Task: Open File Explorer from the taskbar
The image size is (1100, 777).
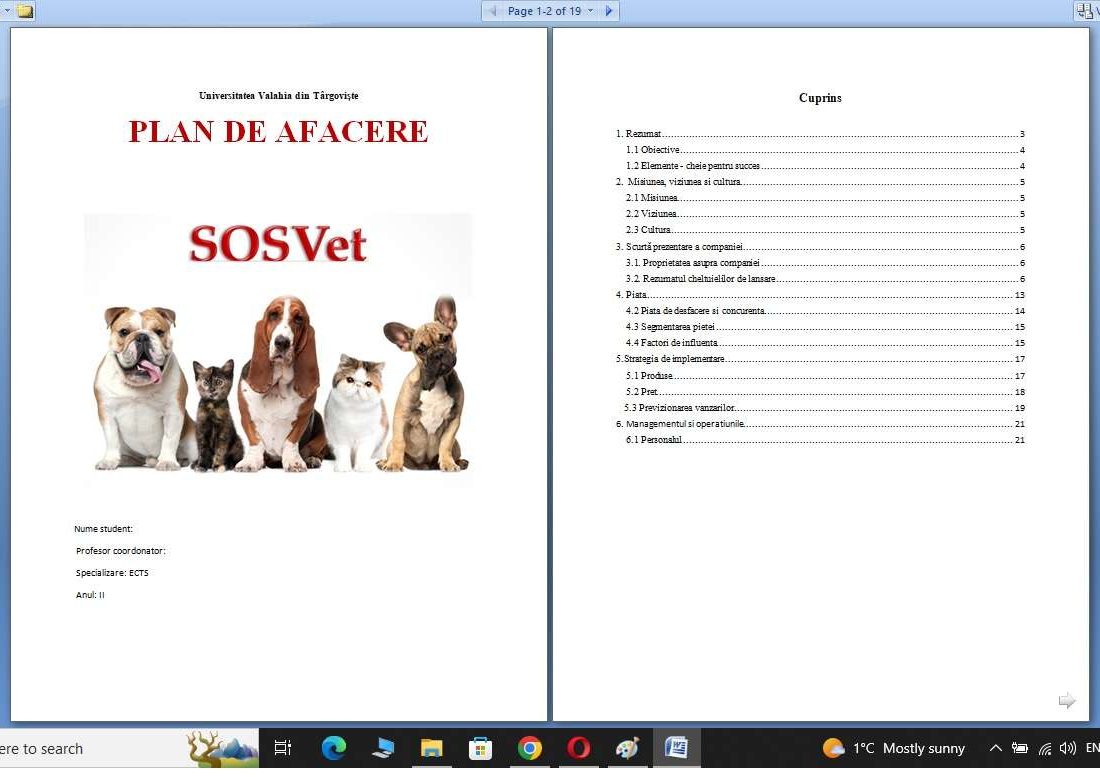Action: point(431,748)
